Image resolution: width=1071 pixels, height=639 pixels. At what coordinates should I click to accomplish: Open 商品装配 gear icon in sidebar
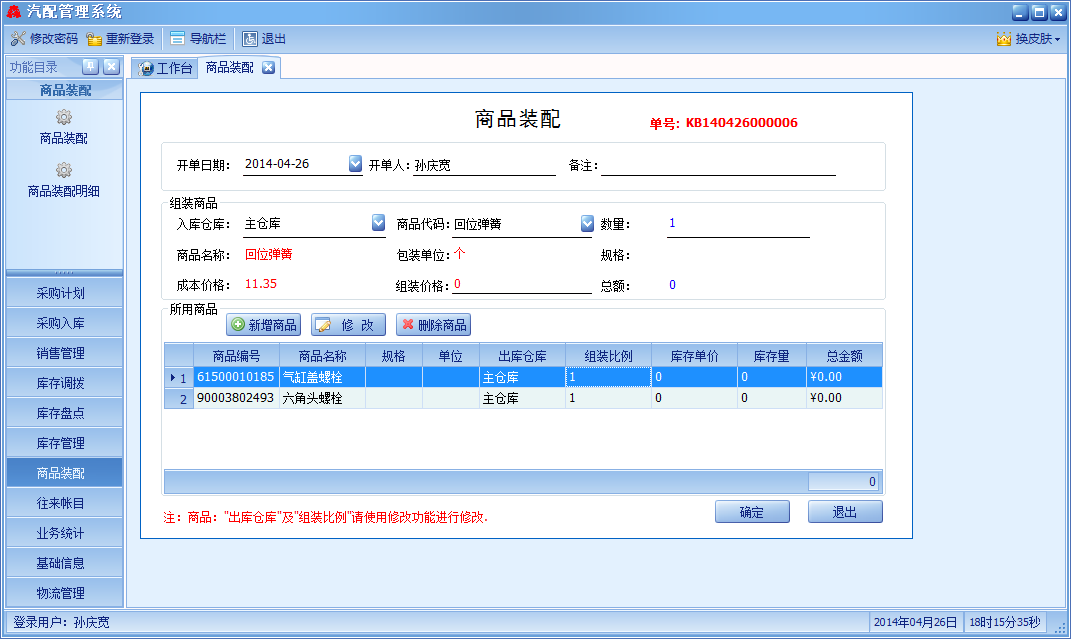pos(64,118)
